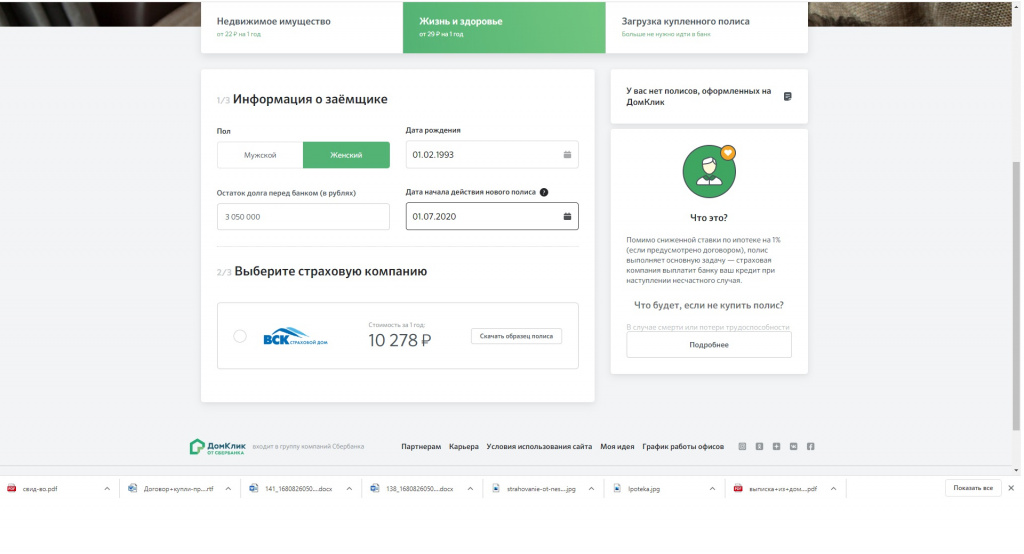Click the У вас нет полисов notice text
This screenshot has width=1024, height=554.
[698, 97]
